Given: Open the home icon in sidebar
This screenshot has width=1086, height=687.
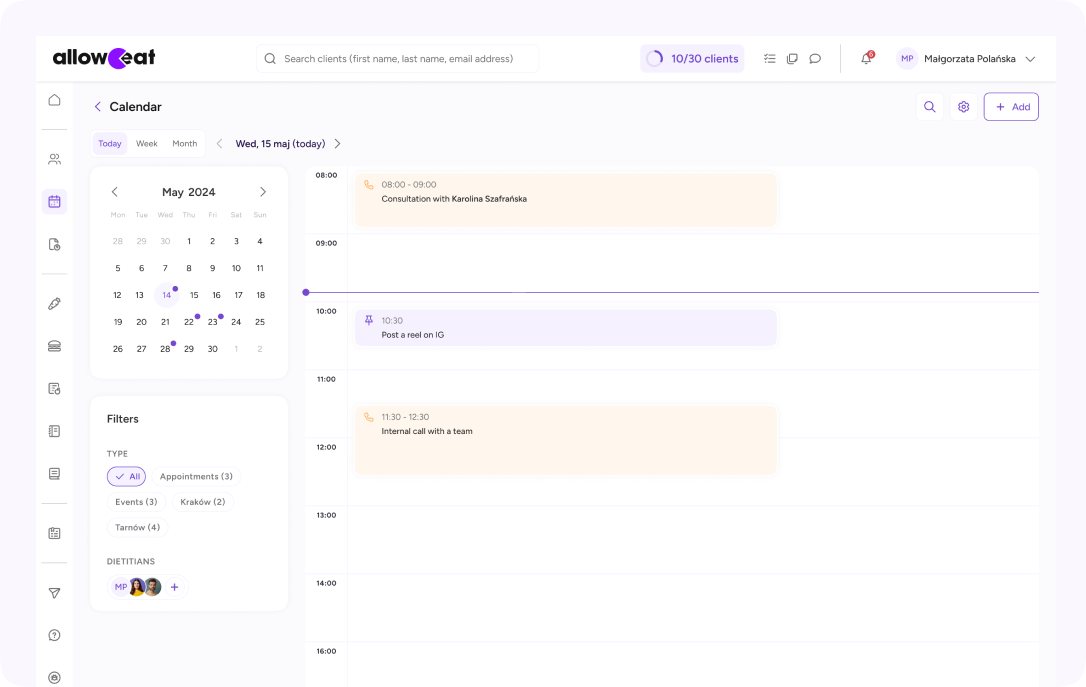Looking at the screenshot, I should (54, 100).
